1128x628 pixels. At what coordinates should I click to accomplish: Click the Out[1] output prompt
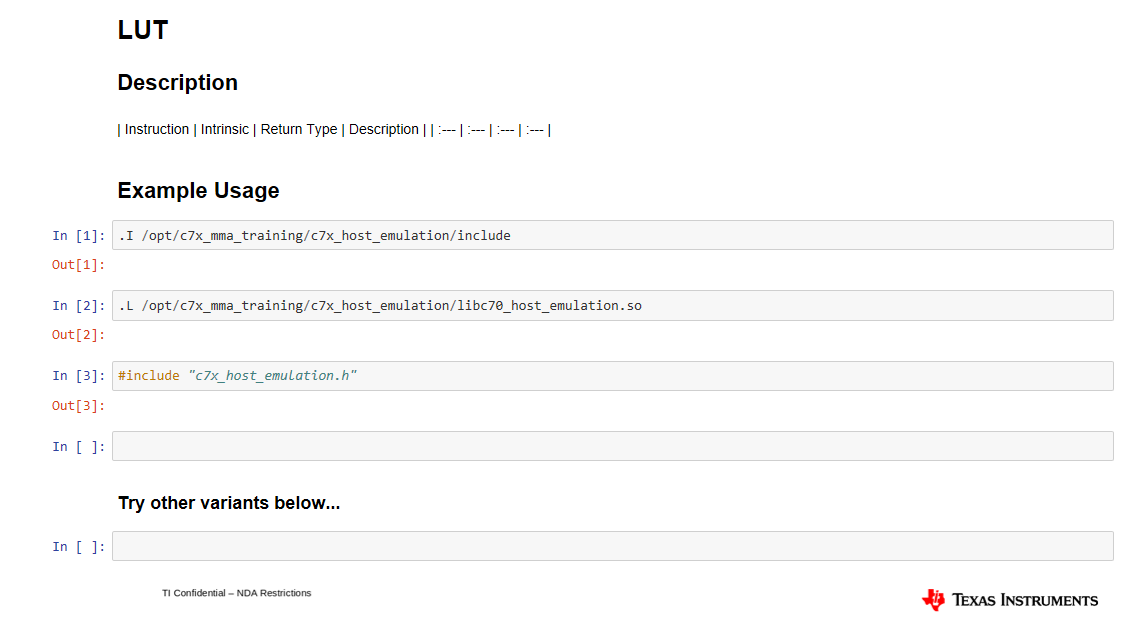coord(78,265)
